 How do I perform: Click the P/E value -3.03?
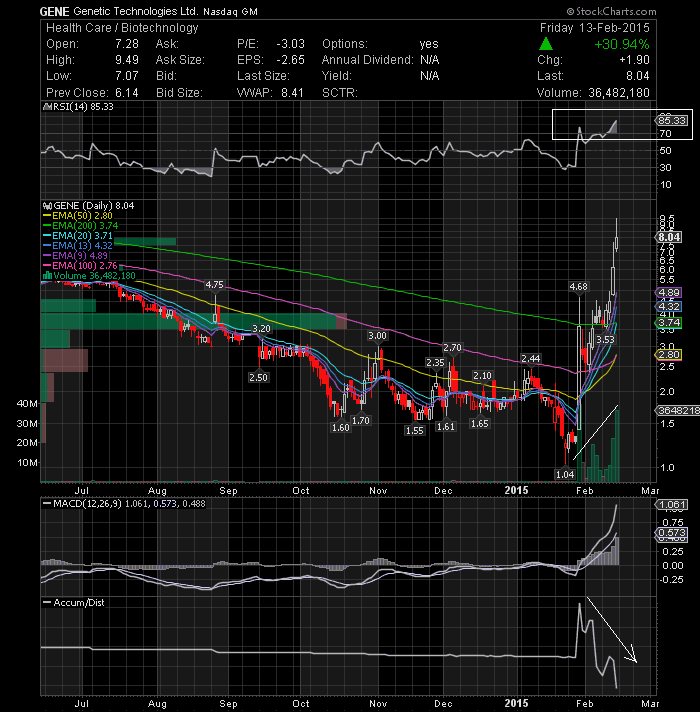[291, 44]
